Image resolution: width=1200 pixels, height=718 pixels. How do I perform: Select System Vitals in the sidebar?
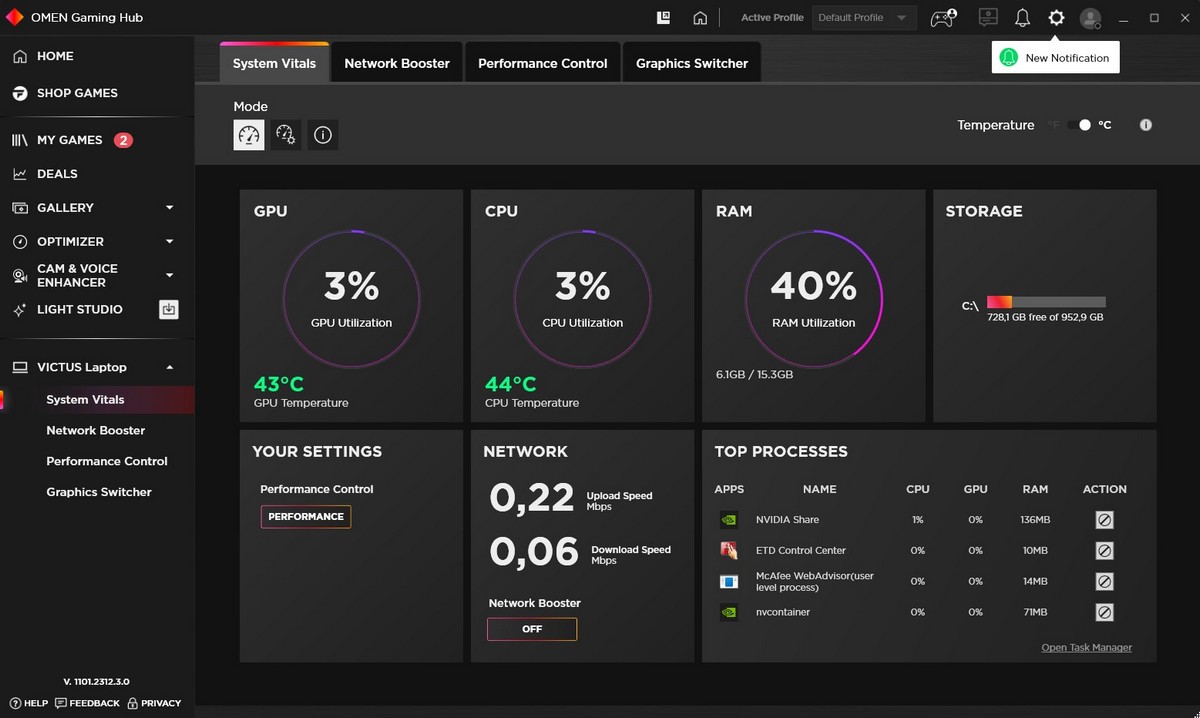pyautogui.click(x=85, y=399)
